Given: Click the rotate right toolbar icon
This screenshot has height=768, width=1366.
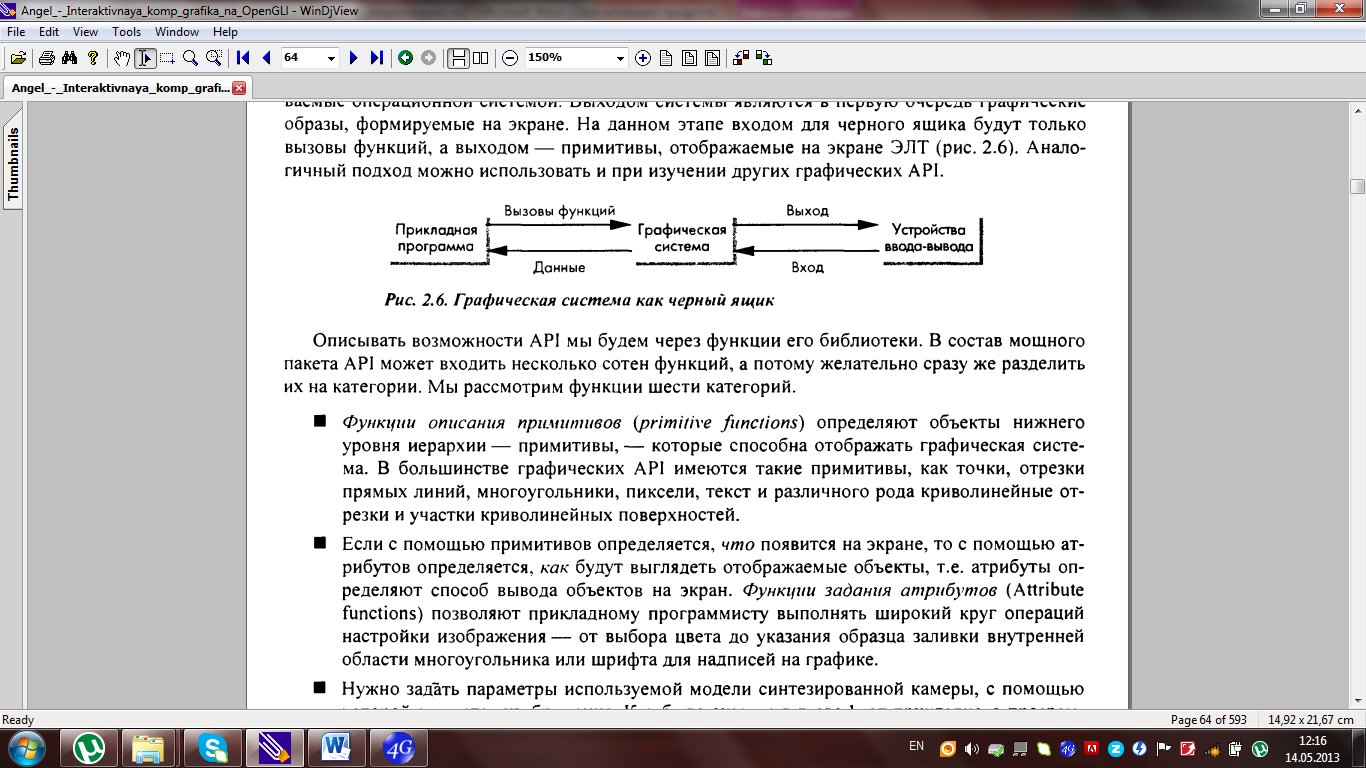Looking at the screenshot, I should pos(764,58).
